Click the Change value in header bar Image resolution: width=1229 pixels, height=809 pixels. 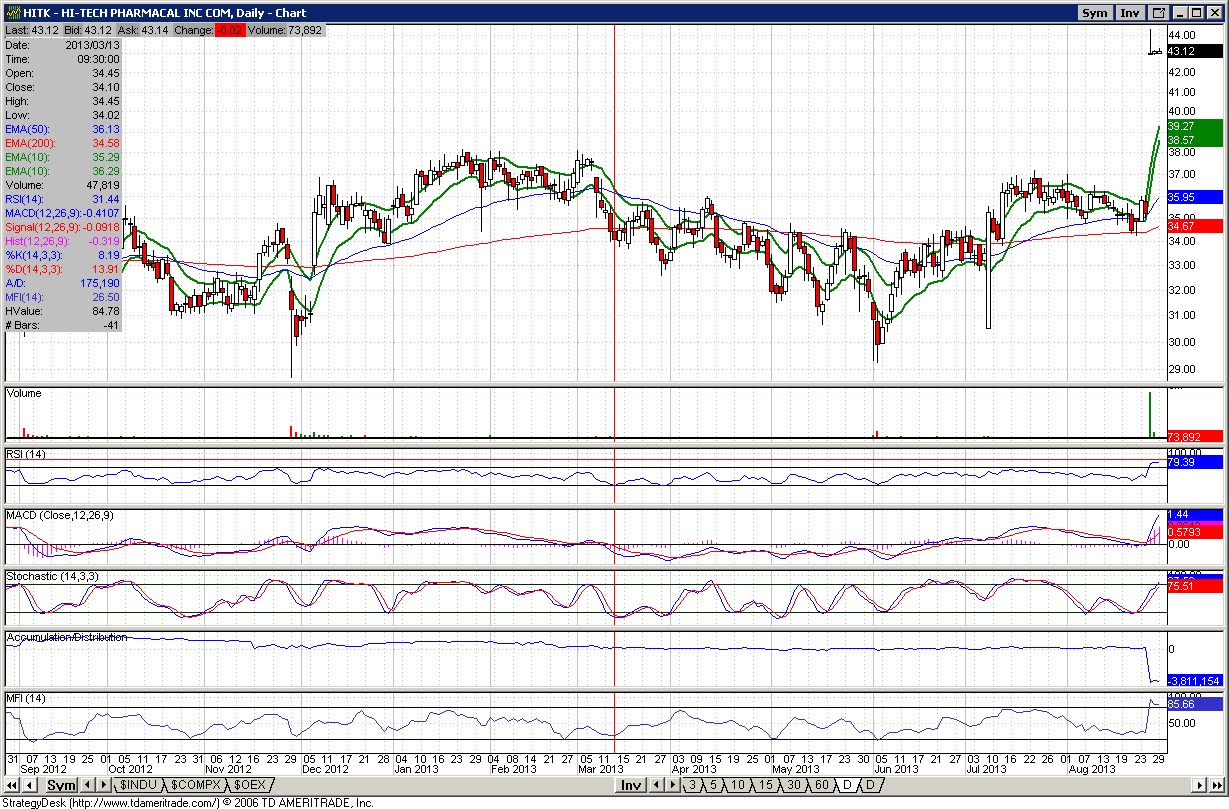[x=230, y=31]
